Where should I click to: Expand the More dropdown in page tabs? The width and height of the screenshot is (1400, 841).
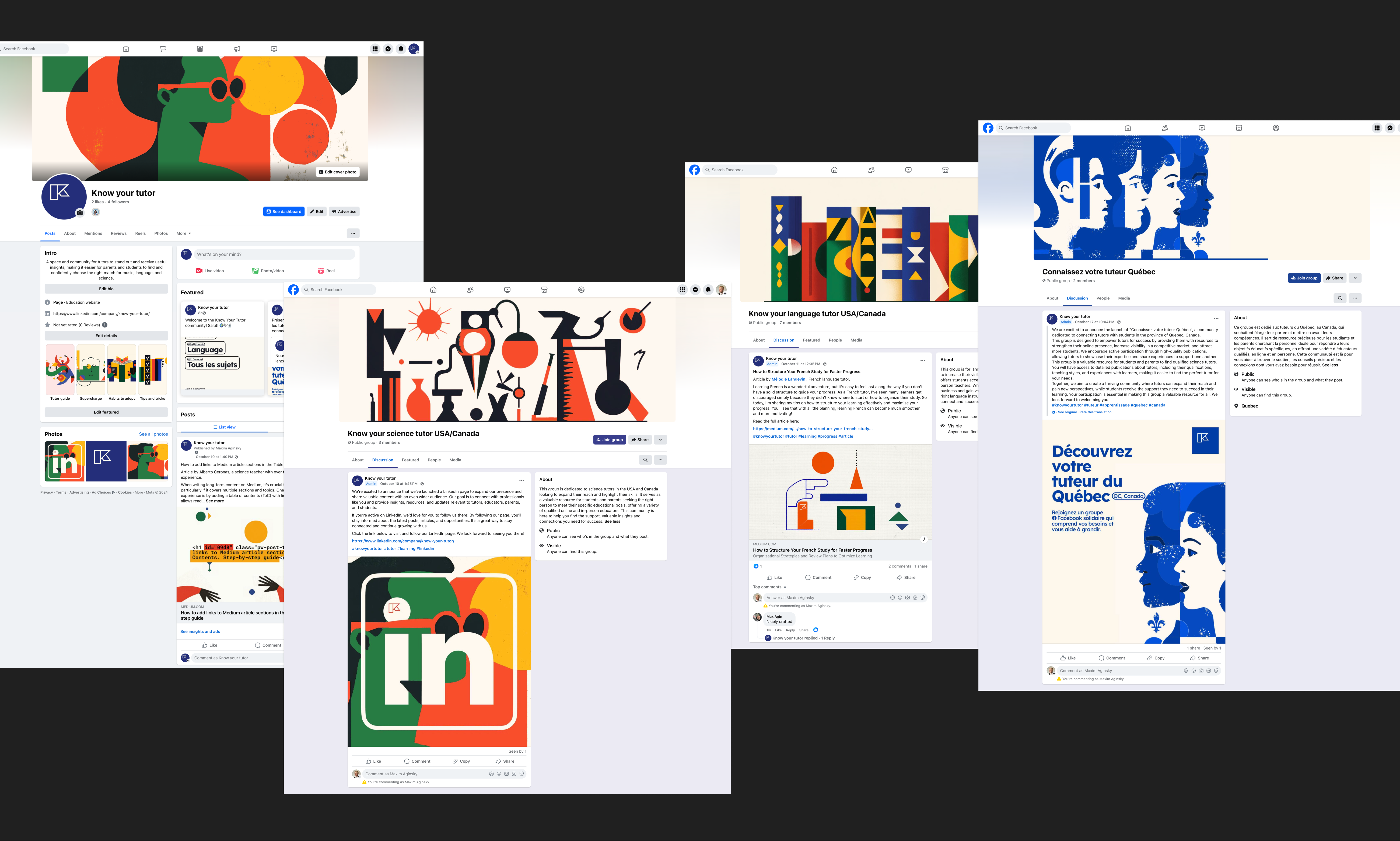[x=184, y=233]
